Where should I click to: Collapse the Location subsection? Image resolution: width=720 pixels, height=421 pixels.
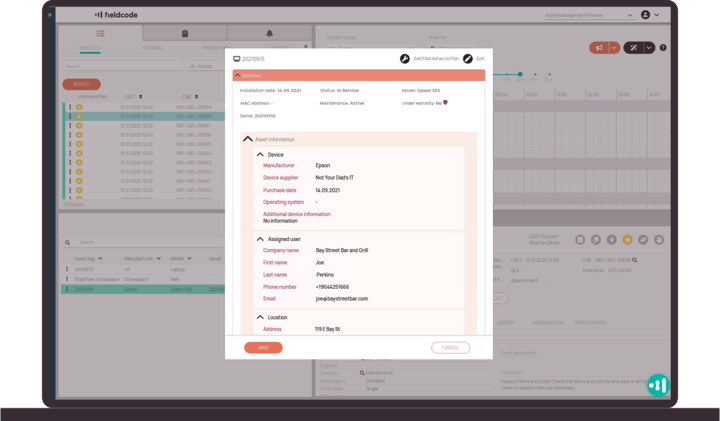tap(260, 317)
